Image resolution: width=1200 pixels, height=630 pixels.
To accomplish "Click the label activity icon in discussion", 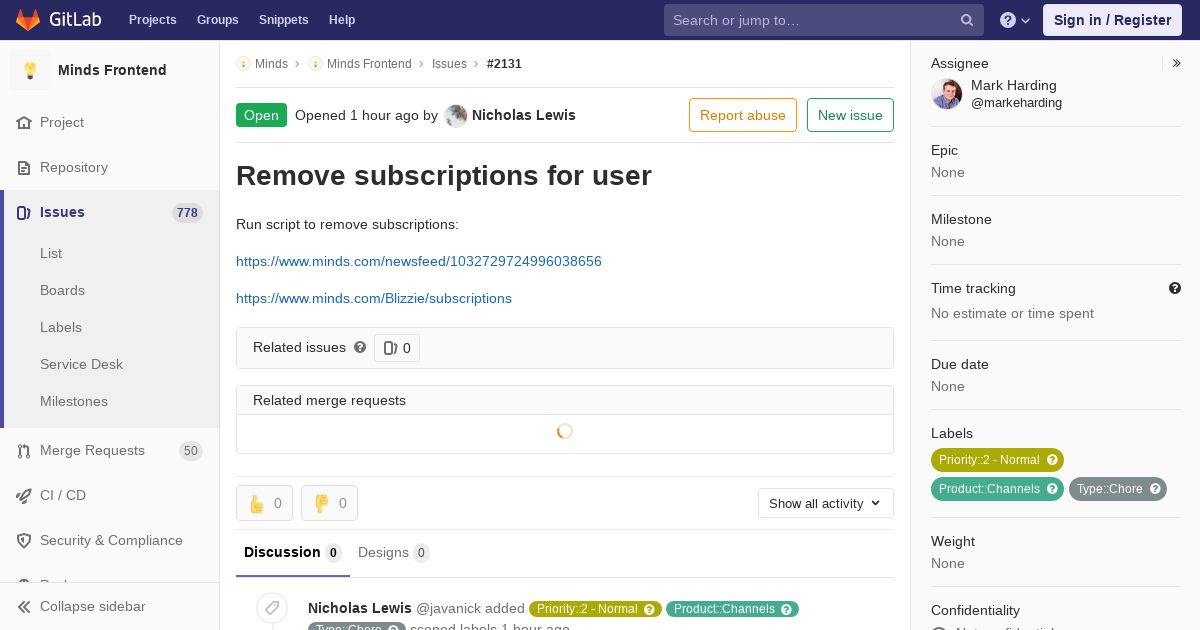I will pos(272,608).
